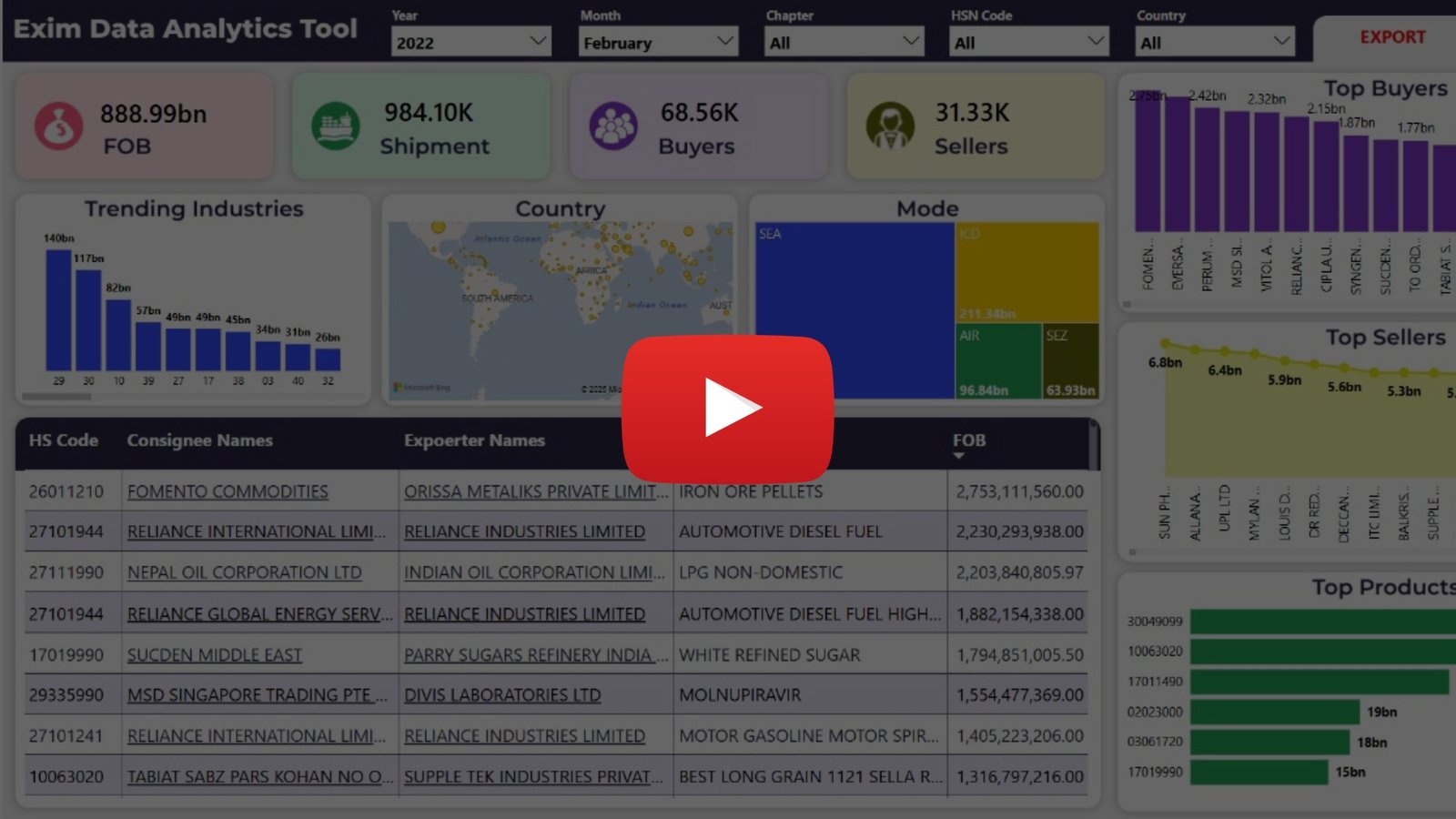Screen dimensions: 1456x819
Task: Click Africa on the Country map
Action: [591, 270]
